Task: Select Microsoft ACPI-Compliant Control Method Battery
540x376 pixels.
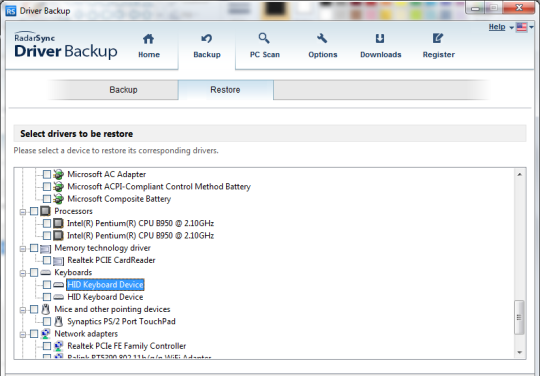Action: pyautogui.click(x=159, y=187)
